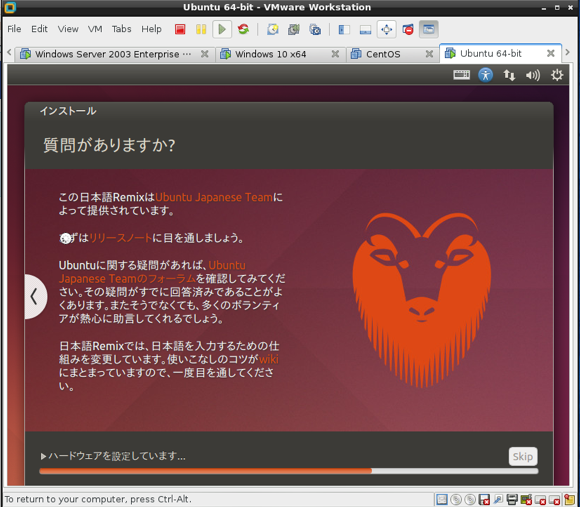This screenshot has height=507, width=580.
Task: Click the floppy drive status bar icon
Action: click(484, 500)
